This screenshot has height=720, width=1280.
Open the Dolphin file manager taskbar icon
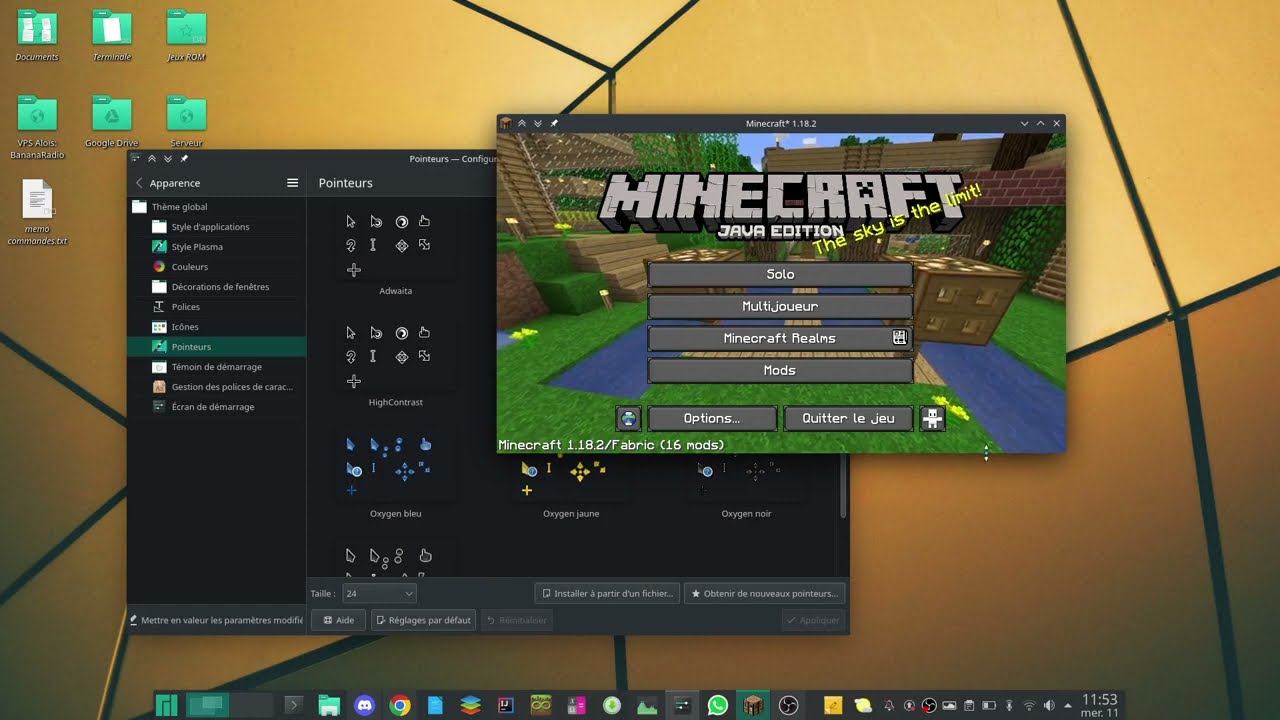click(329, 706)
